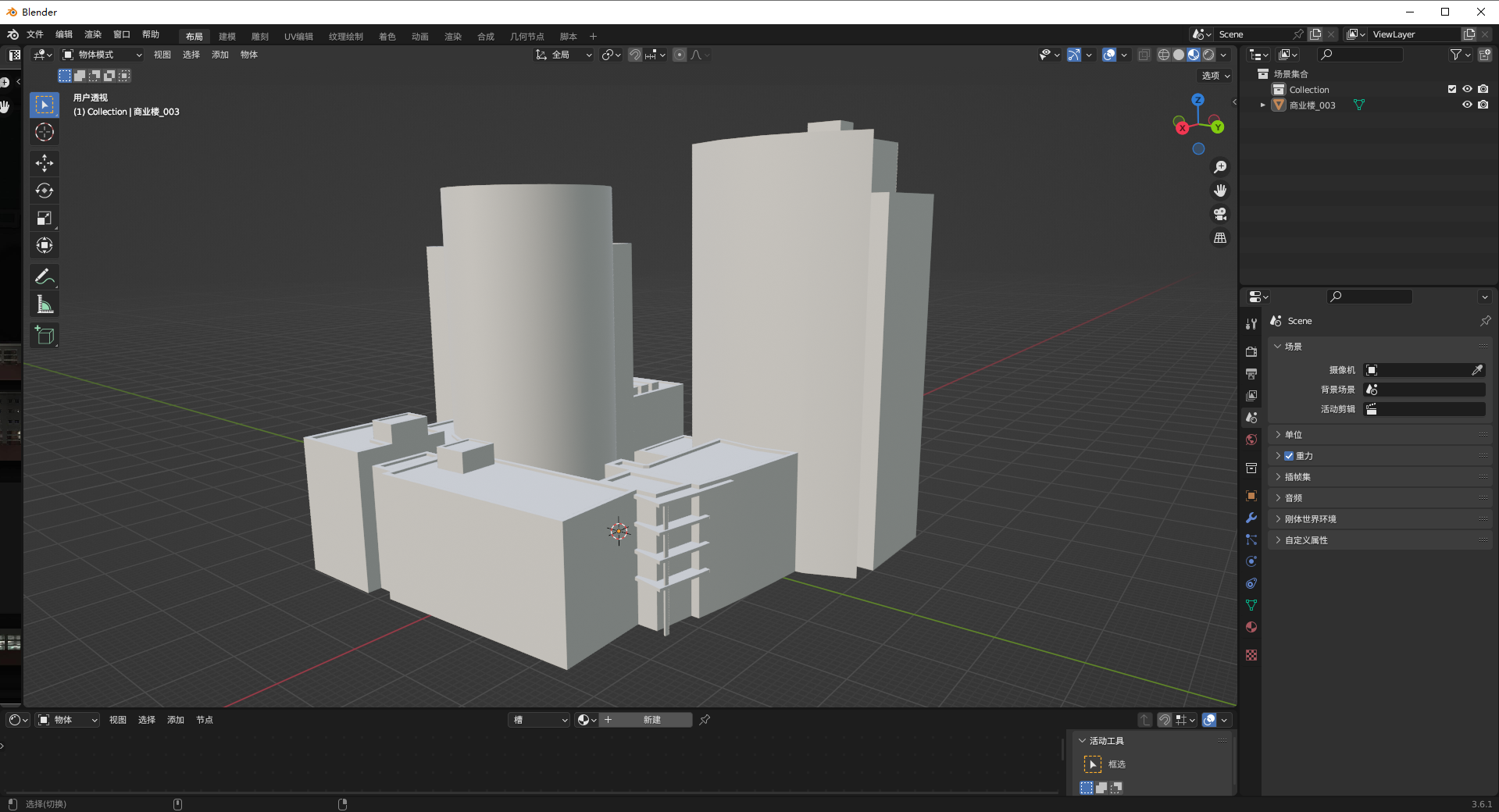Open the 文件 menu
This screenshot has height=812, width=1499.
[x=35, y=34]
